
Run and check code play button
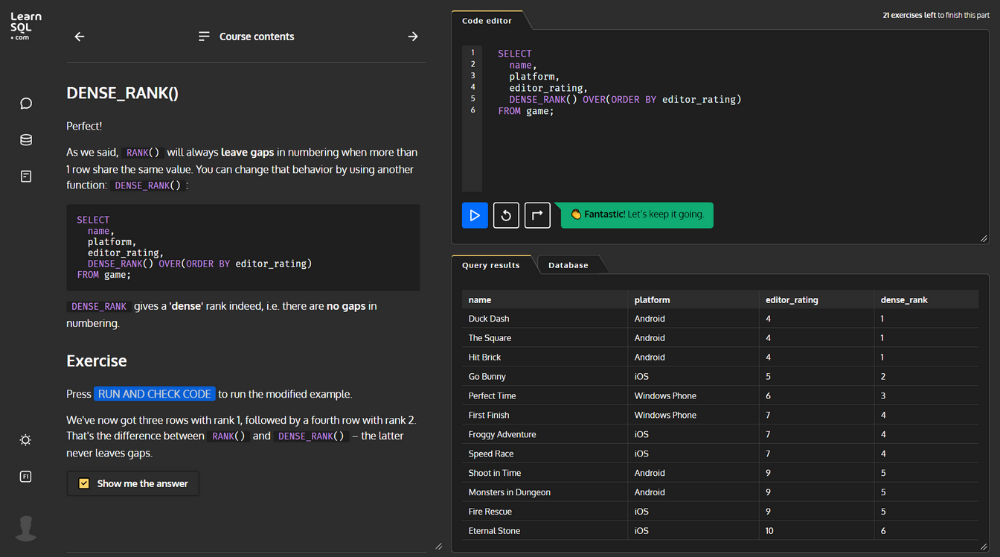pyautogui.click(x=474, y=215)
